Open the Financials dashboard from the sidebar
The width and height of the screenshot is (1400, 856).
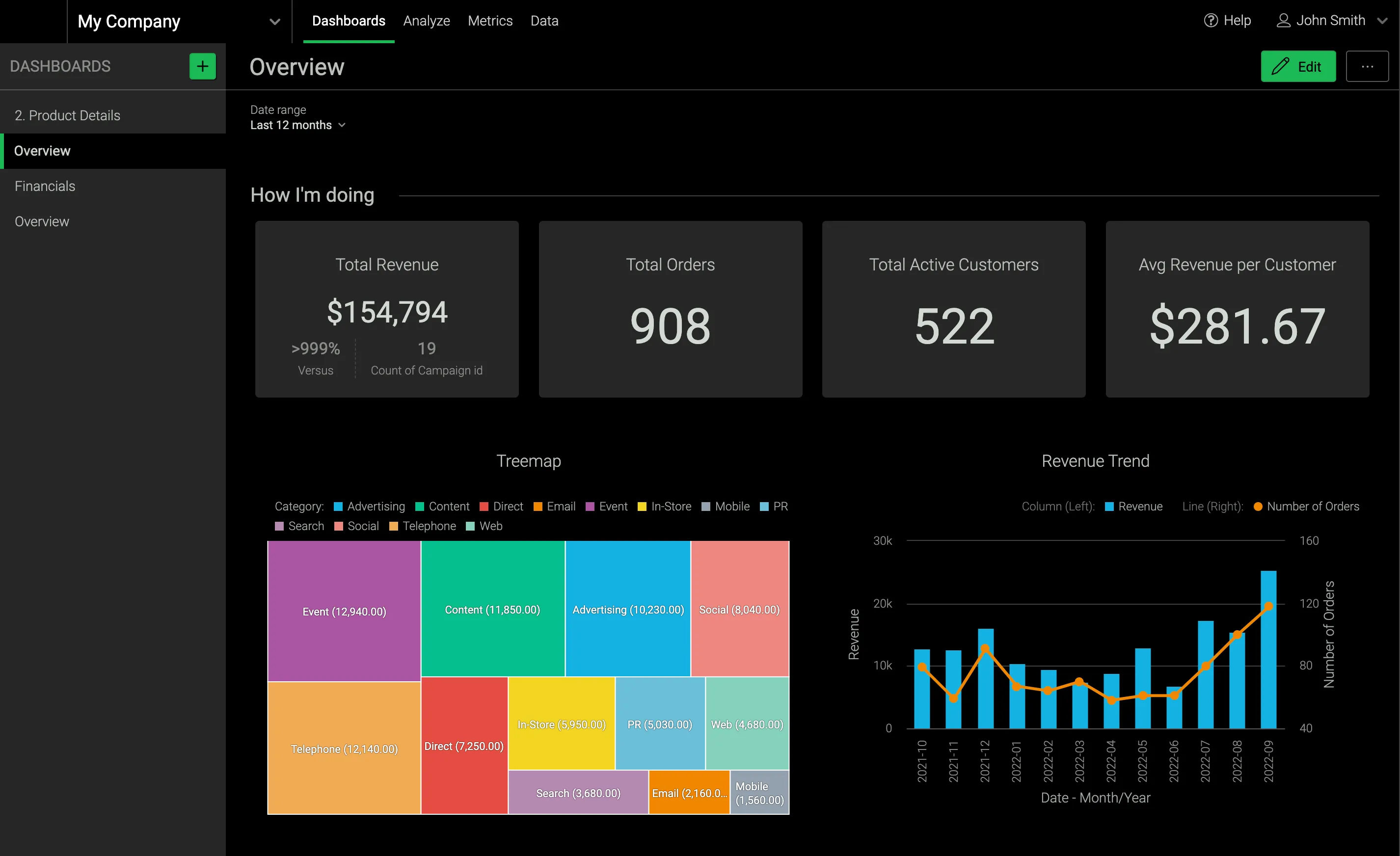pyautogui.click(x=45, y=186)
